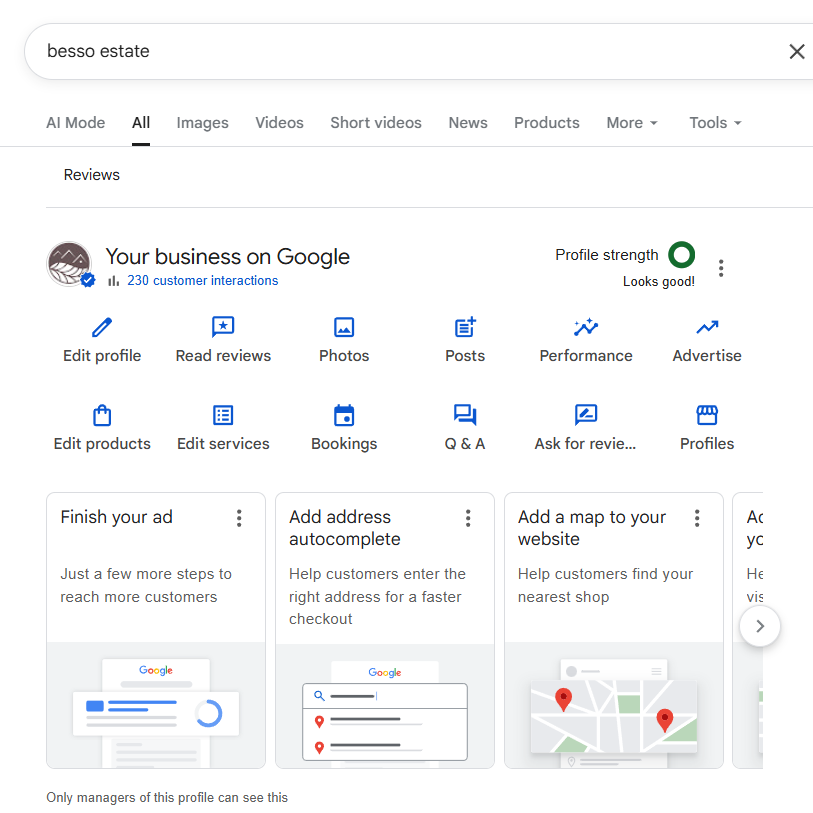Viewport: 813px width, 813px height.
Task: Open the Videos tab
Action: pos(279,123)
